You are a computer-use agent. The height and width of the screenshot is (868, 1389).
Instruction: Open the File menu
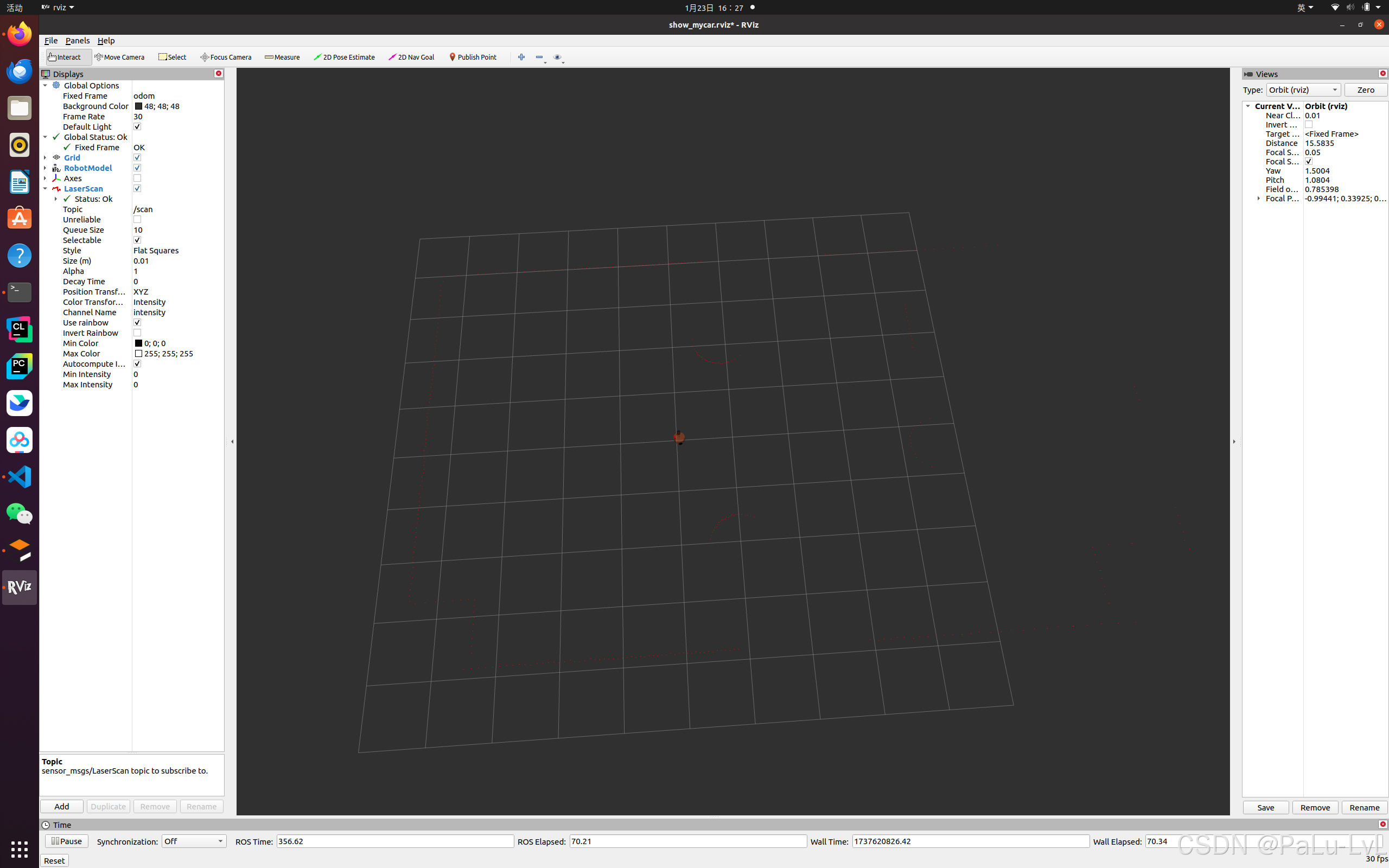tap(50, 41)
